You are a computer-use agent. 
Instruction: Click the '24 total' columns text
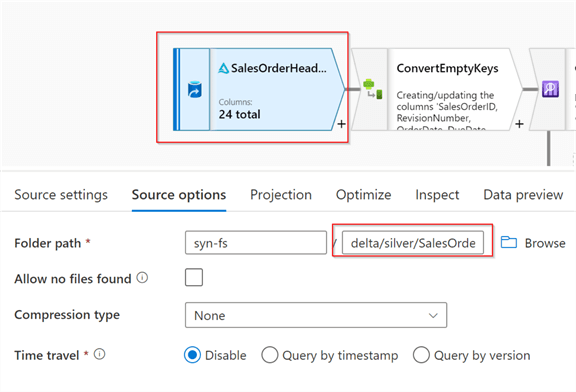point(240,114)
